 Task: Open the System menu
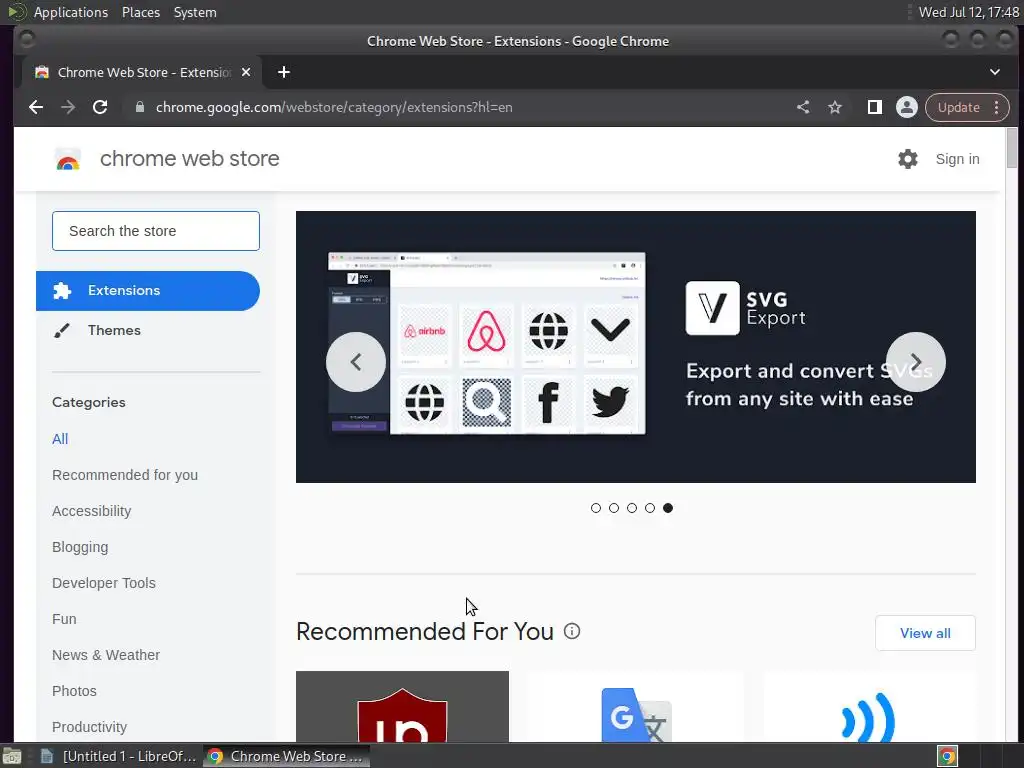pyautogui.click(x=195, y=12)
